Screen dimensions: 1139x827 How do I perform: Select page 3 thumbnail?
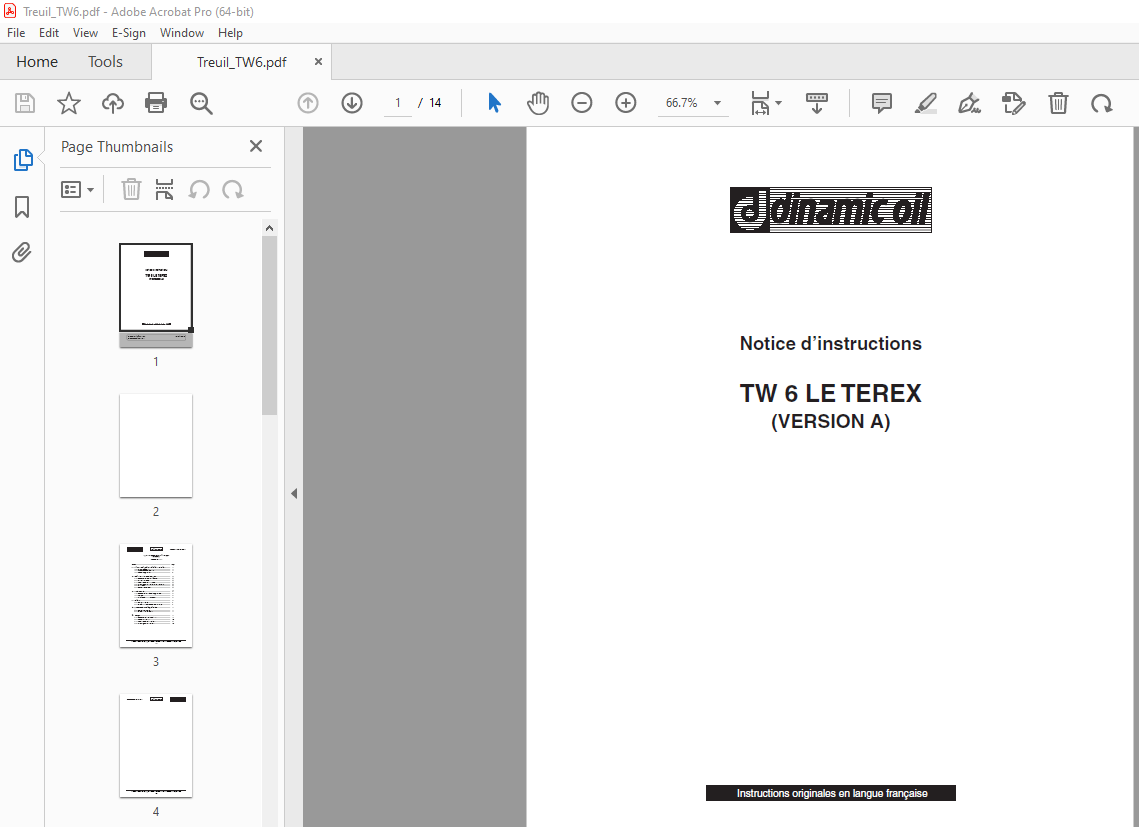pyautogui.click(x=156, y=596)
